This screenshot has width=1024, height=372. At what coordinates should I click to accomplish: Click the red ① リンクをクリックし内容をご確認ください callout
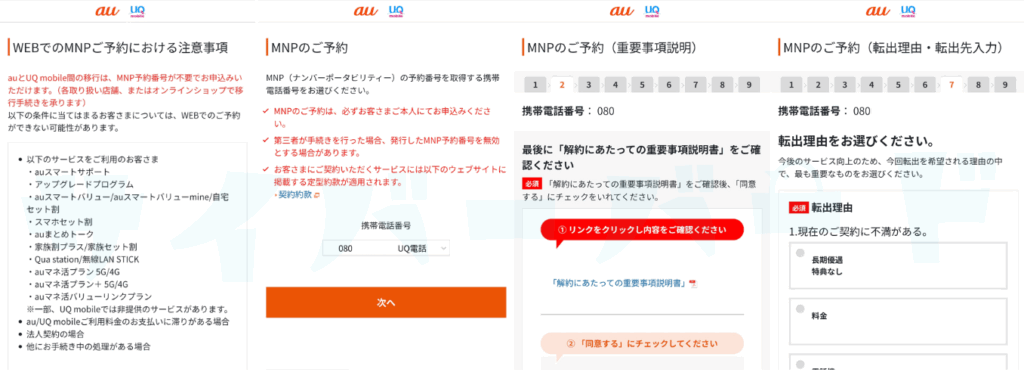642,230
